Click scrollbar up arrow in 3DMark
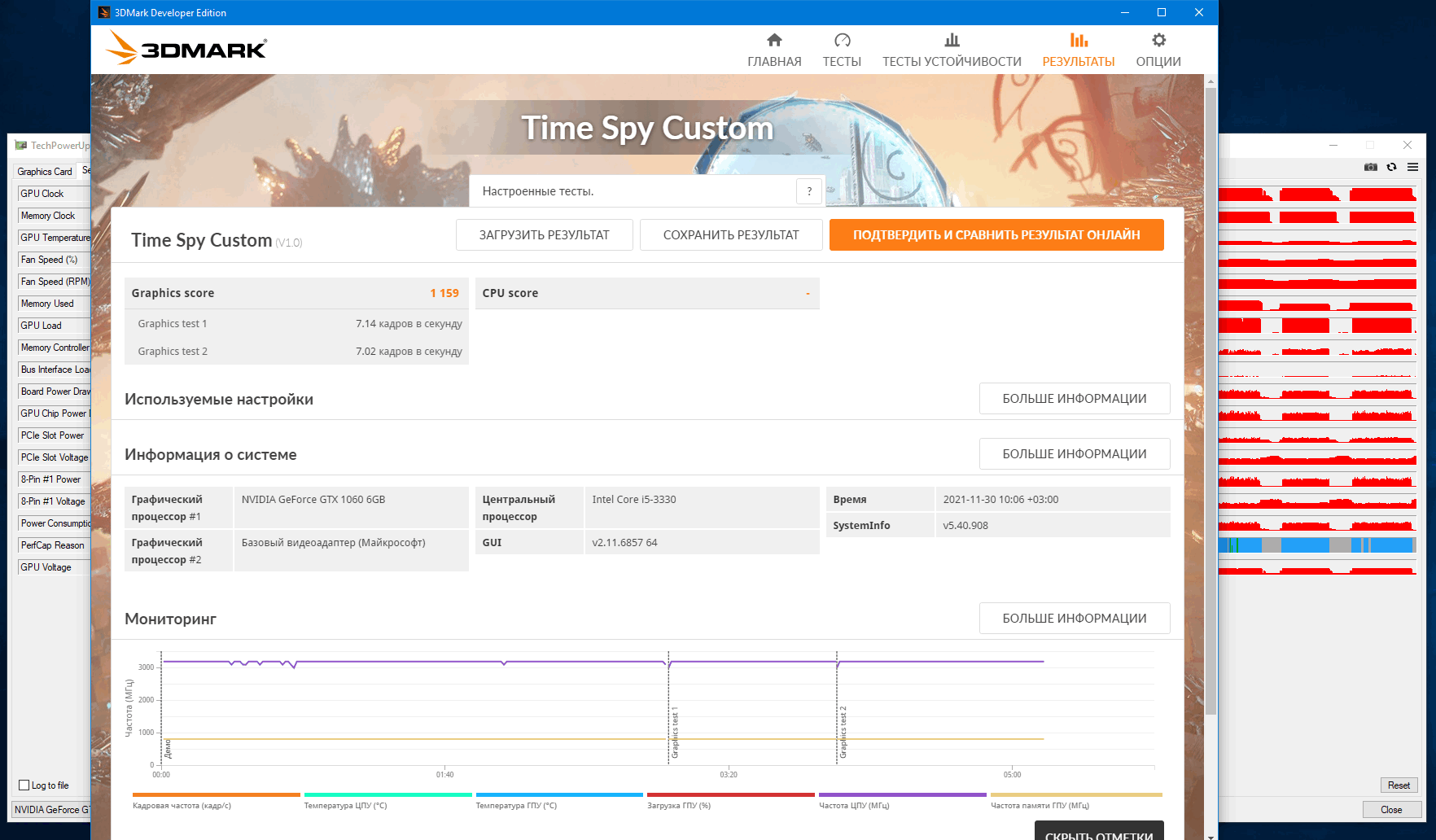 [x=1211, y=81]
